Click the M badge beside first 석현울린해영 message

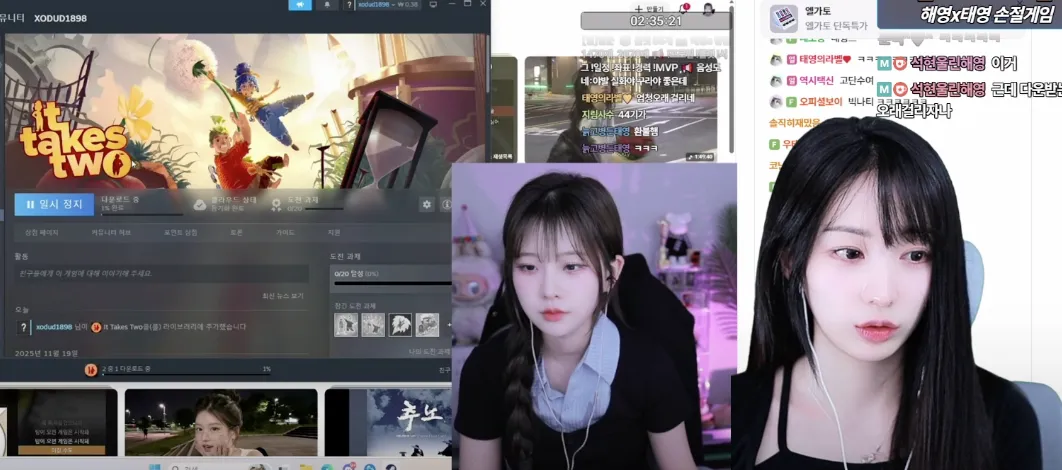884,64
